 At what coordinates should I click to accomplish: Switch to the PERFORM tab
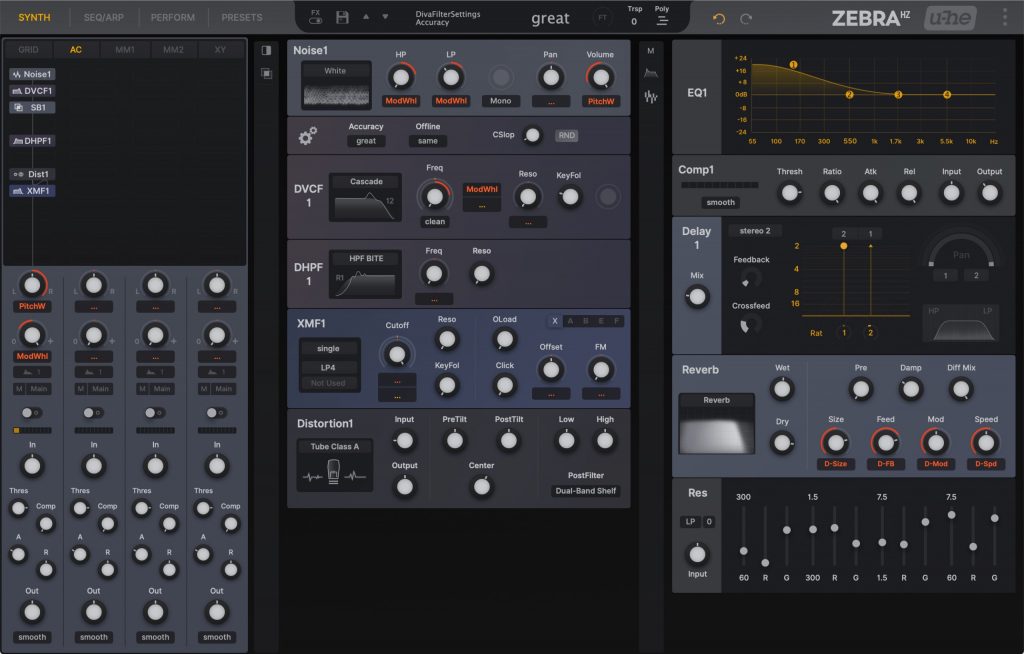(x=172, y=16)
